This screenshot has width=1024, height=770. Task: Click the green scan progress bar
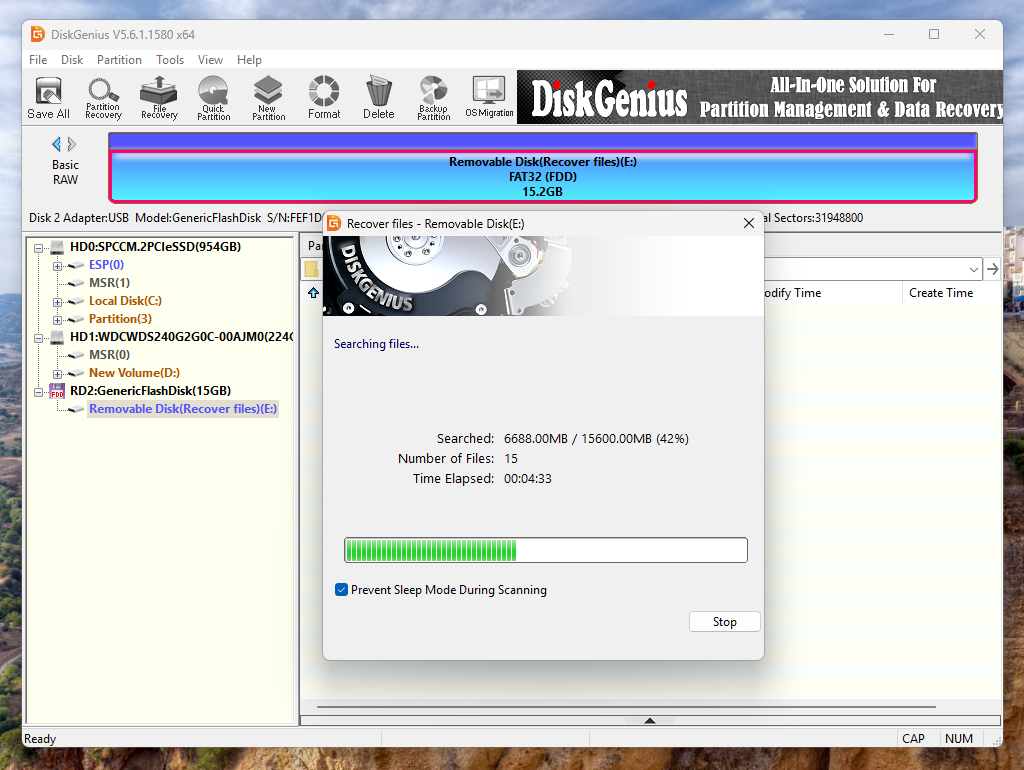[545, 550]
